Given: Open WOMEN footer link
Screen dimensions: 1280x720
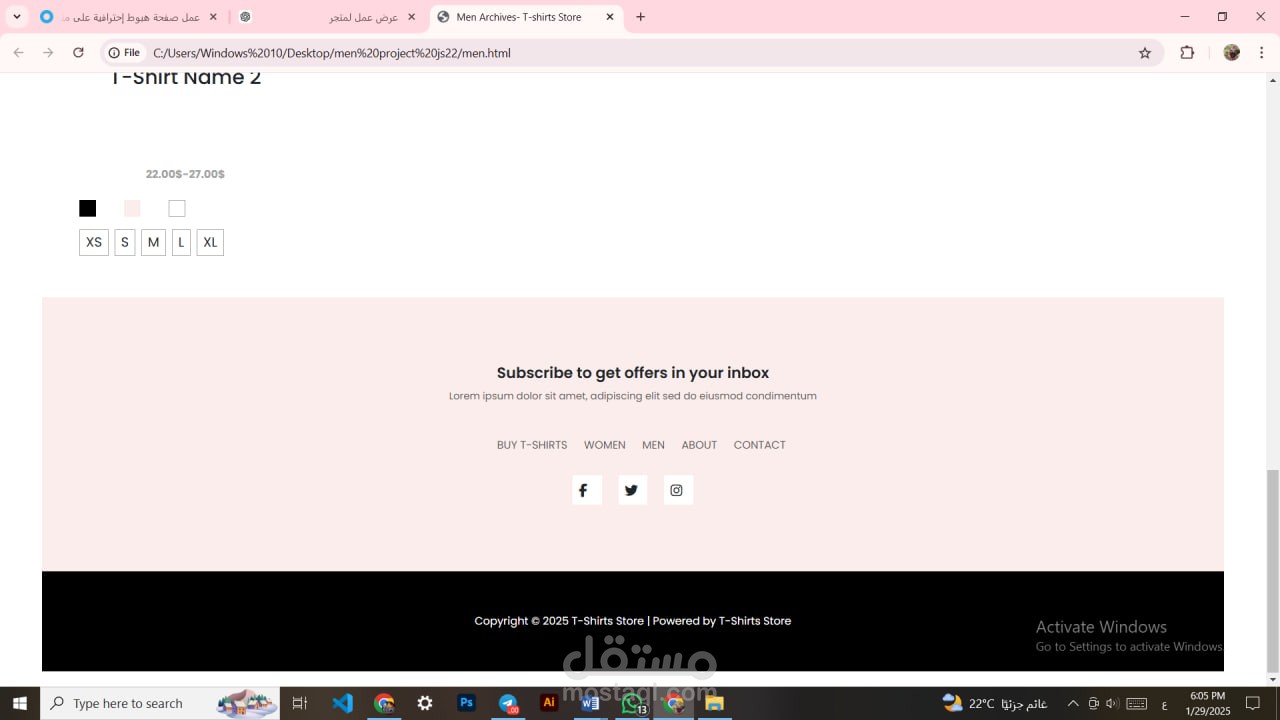Looking at the screenshot, I should point(605,445).
